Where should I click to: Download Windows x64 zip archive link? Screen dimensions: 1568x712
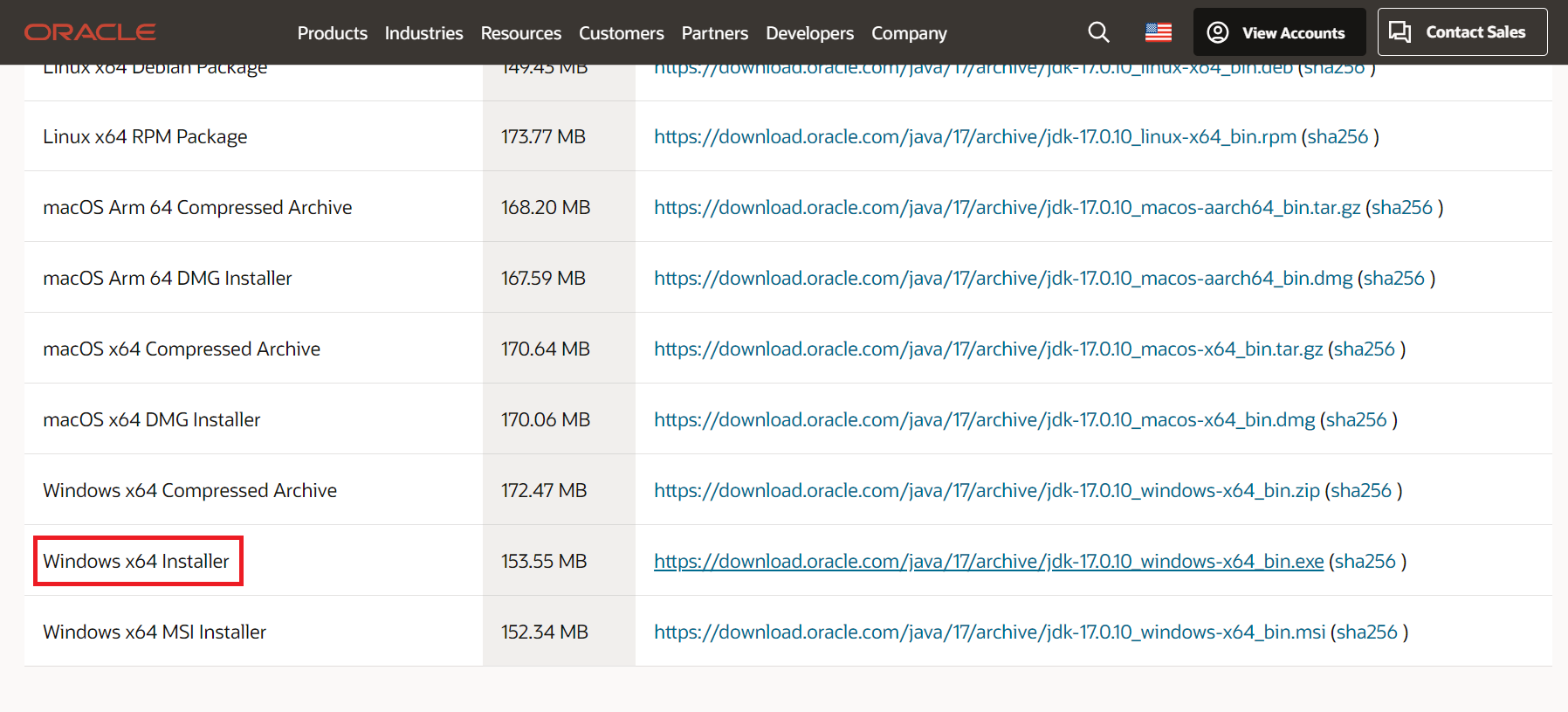coord(987,490)
